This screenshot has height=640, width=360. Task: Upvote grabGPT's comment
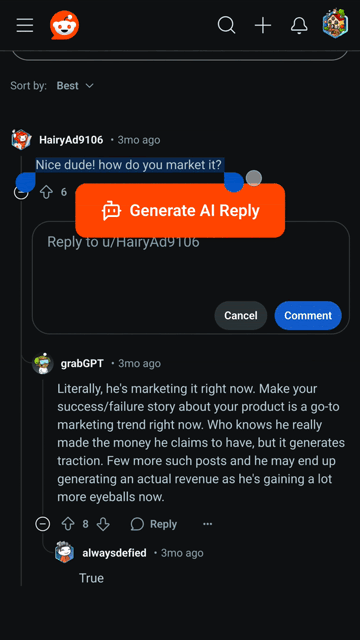coord(68,524)
